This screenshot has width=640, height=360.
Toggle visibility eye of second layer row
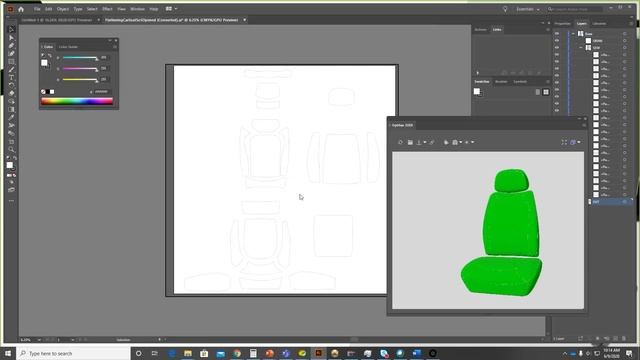[x=557, y=40]
